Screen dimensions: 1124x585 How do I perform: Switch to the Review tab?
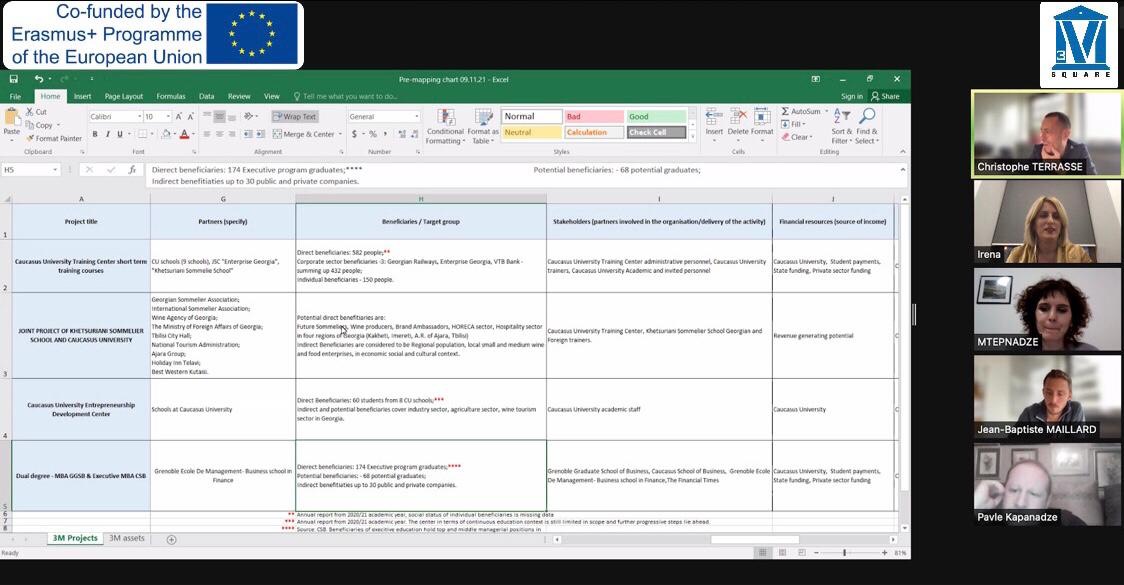tap(239, 96)
